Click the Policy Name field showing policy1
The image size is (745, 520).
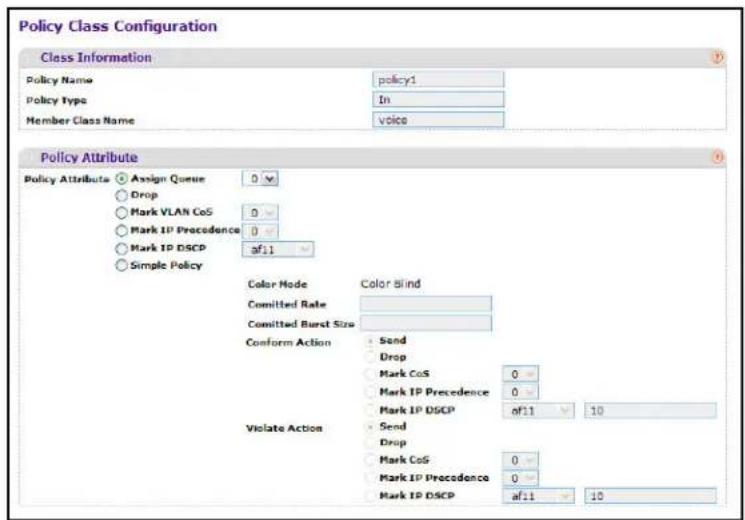(x=438, y=80)
